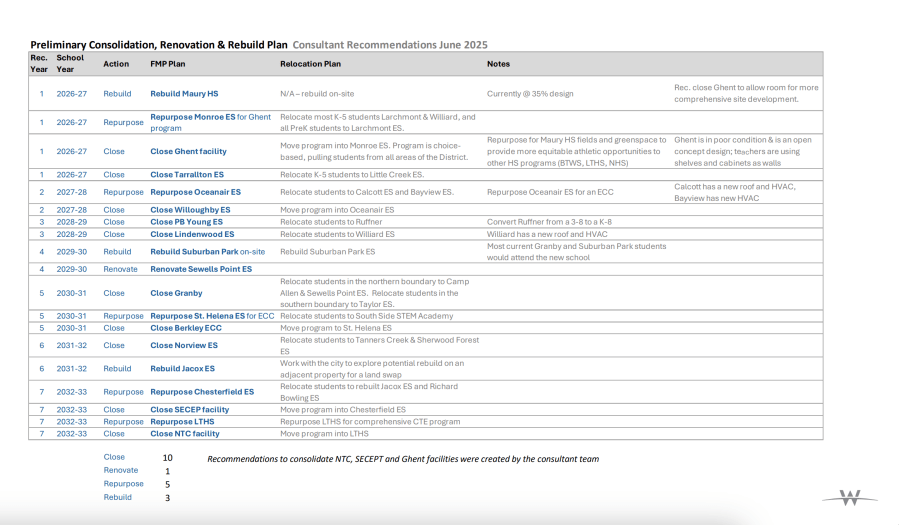Click note 'Rec. close Ghent to allow room'
This screenshot has height=525, width=899.
click(x=746, y=93)
